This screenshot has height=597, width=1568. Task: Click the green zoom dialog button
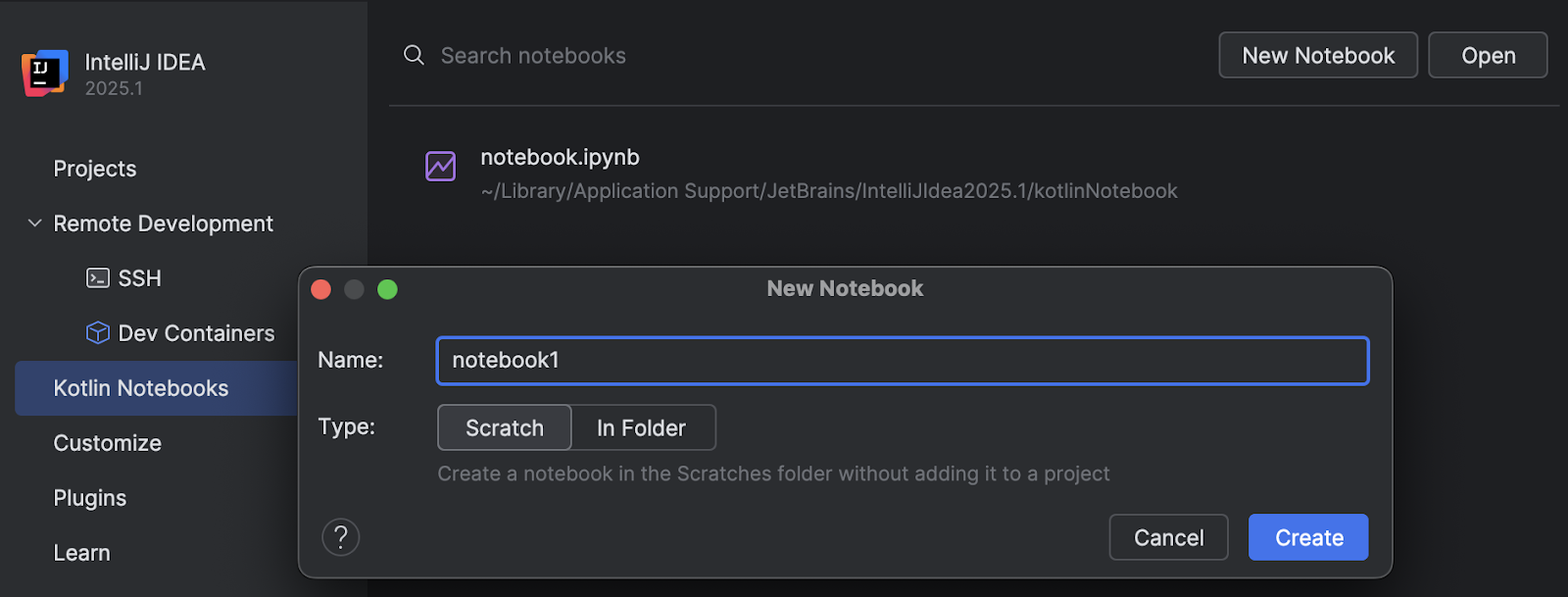coord(387,289)
